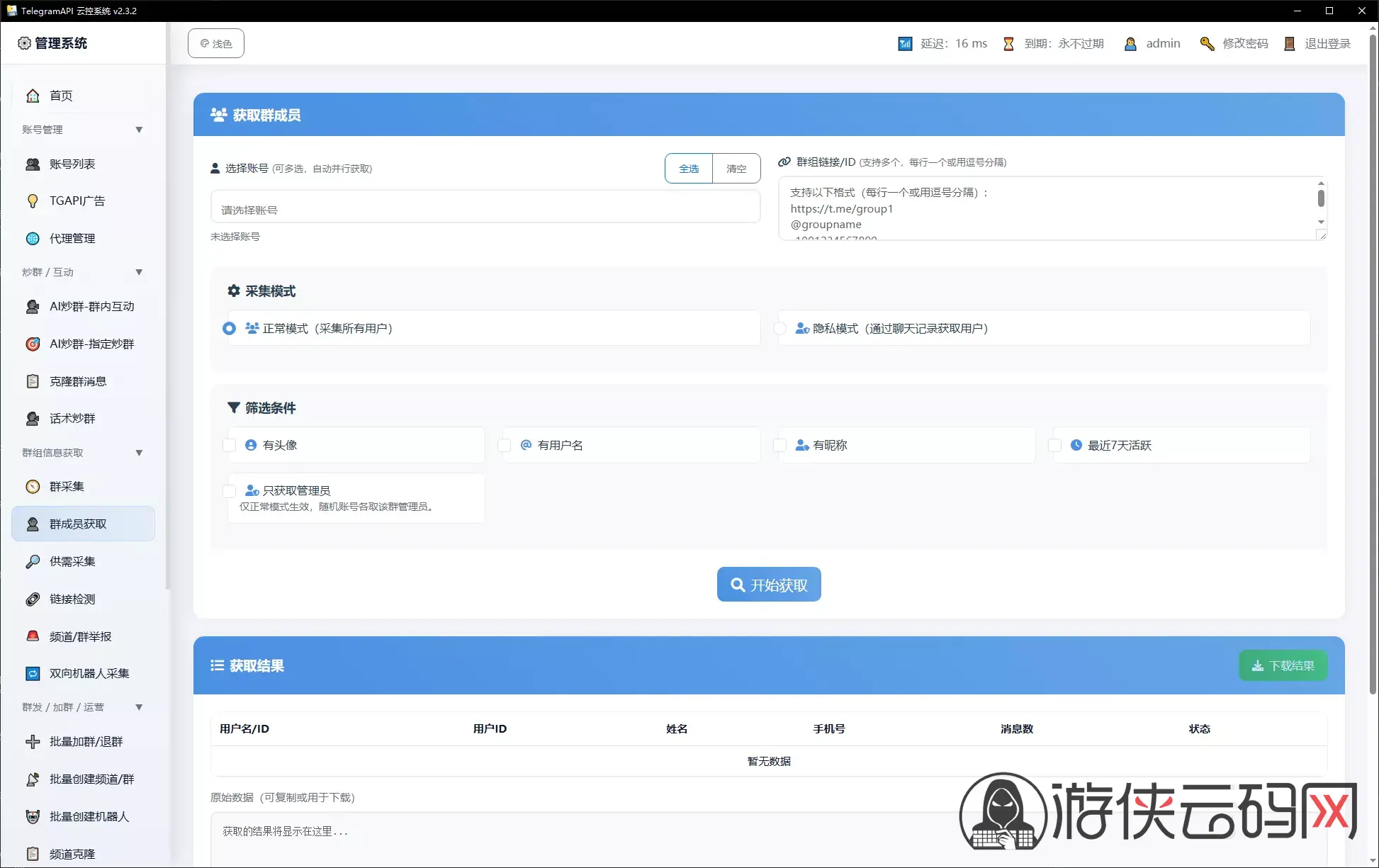Viewport: 1379px width, 868px height.
Task: Click the 群采集 clock icon
Action: click(33, 487)
